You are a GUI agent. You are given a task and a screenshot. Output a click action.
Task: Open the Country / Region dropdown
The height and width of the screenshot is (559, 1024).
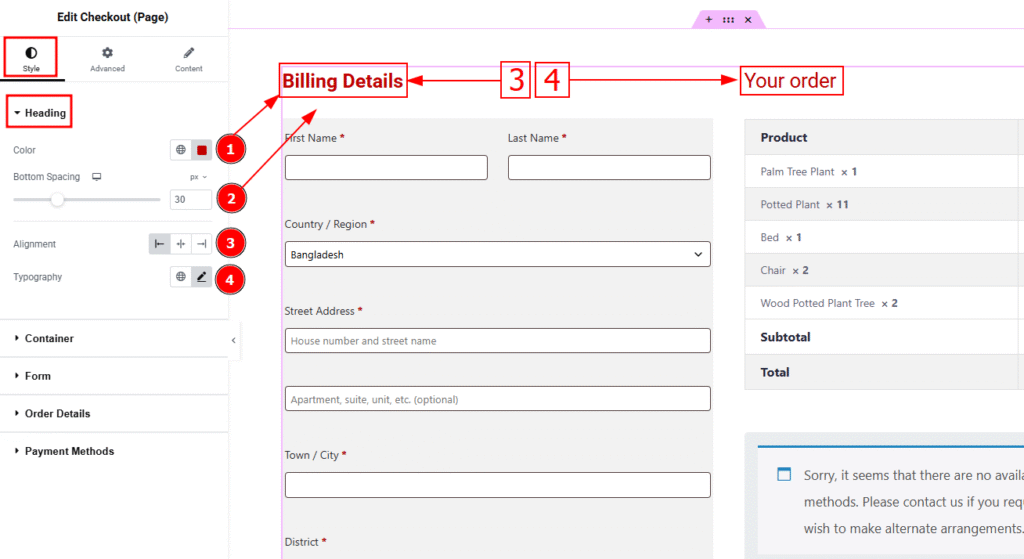coord(497,255)
